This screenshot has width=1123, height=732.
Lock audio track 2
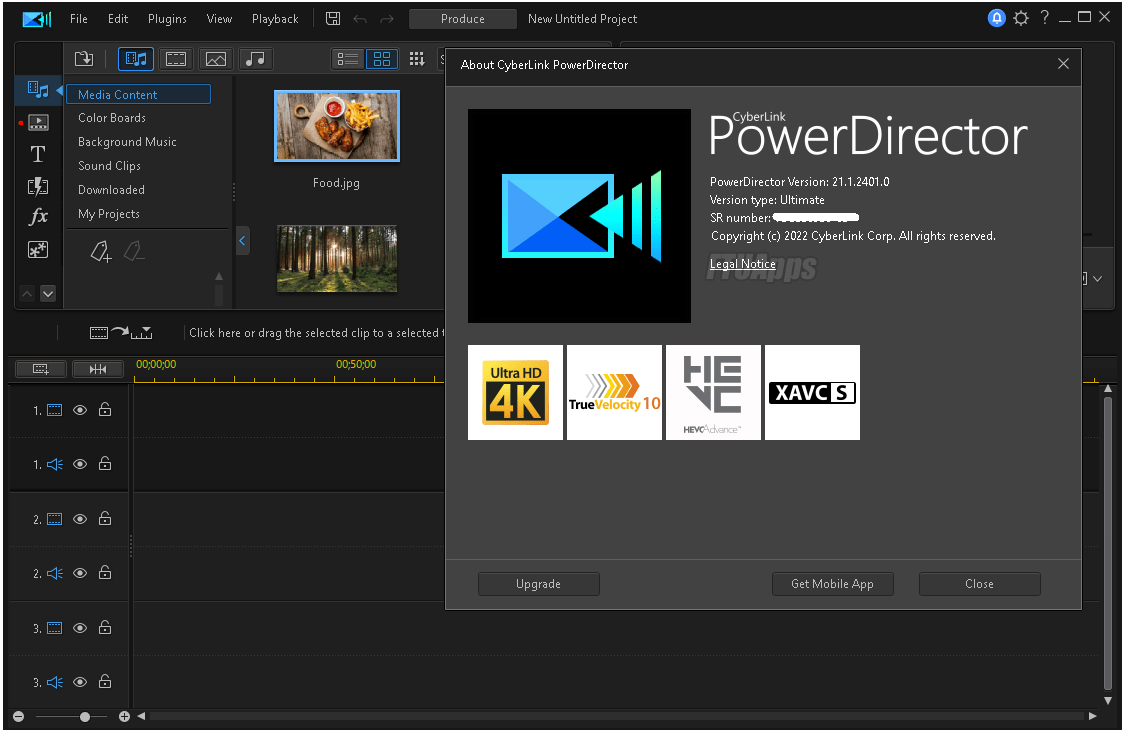(105, 572)
